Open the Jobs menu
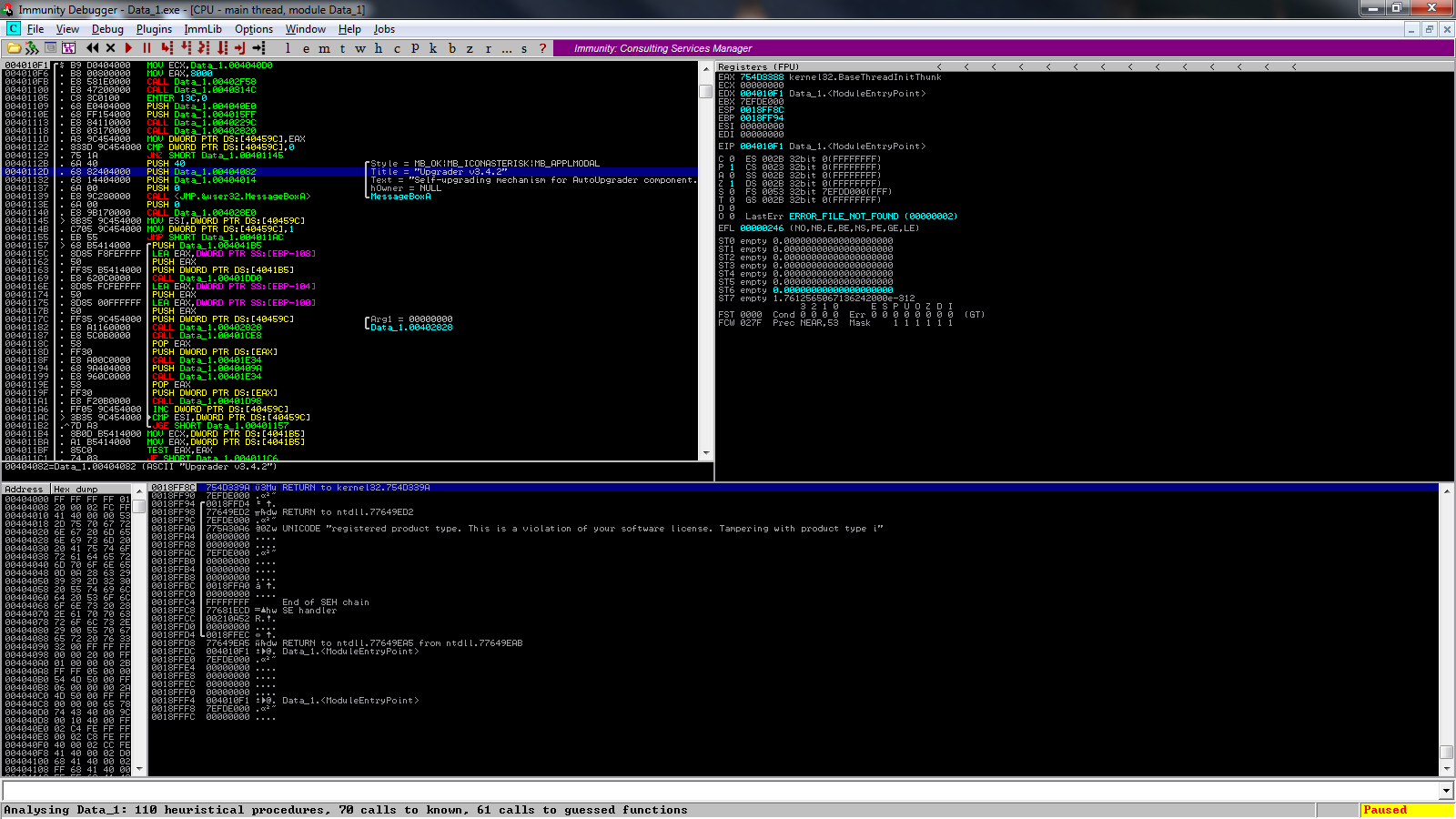Screen dimensions: 1456x819 384,29
